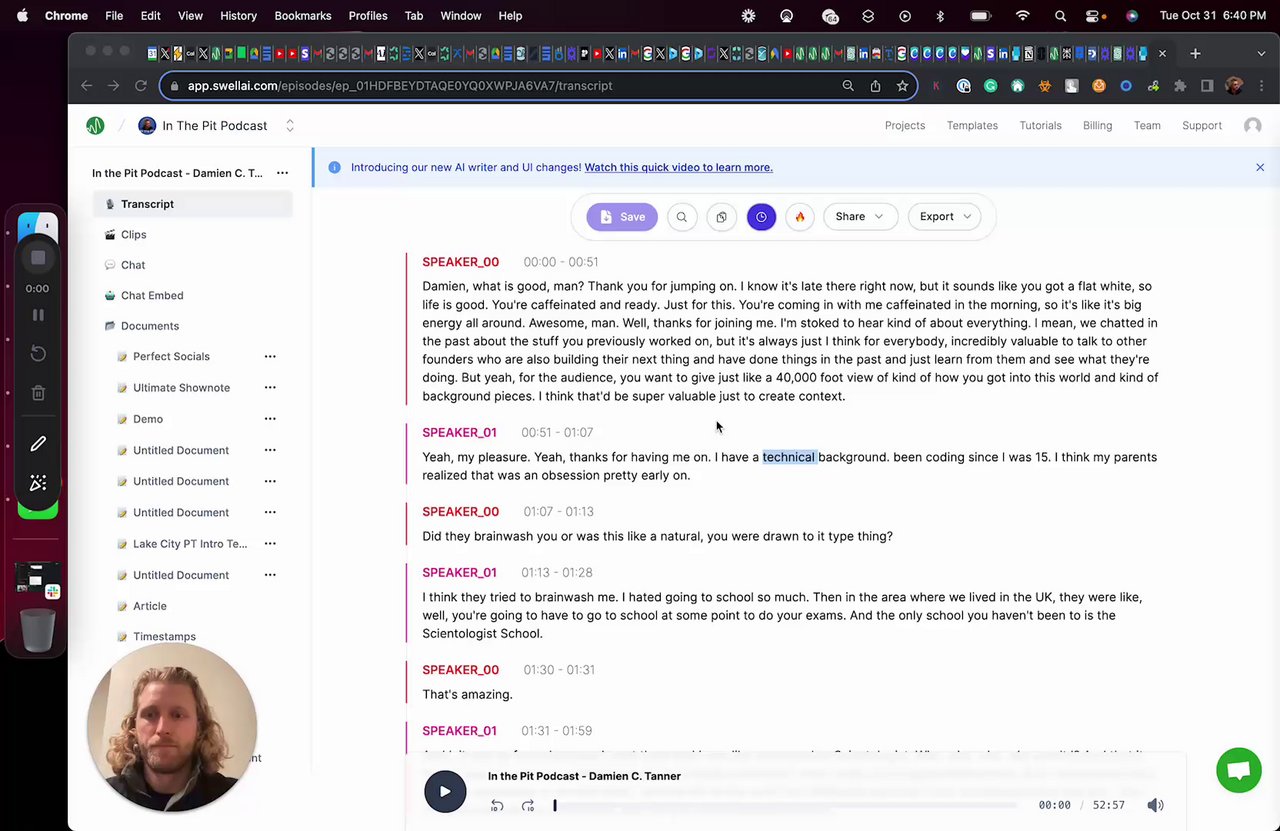The image size is (1280, 831).
Task: Open Chat Embed in the sidebar
Action: tap(152, 296)
